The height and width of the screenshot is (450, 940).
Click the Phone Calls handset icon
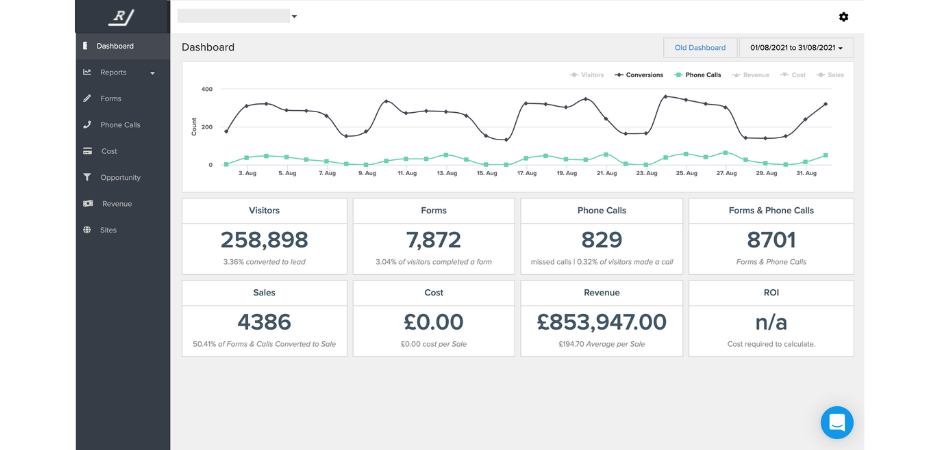point(87,125)
